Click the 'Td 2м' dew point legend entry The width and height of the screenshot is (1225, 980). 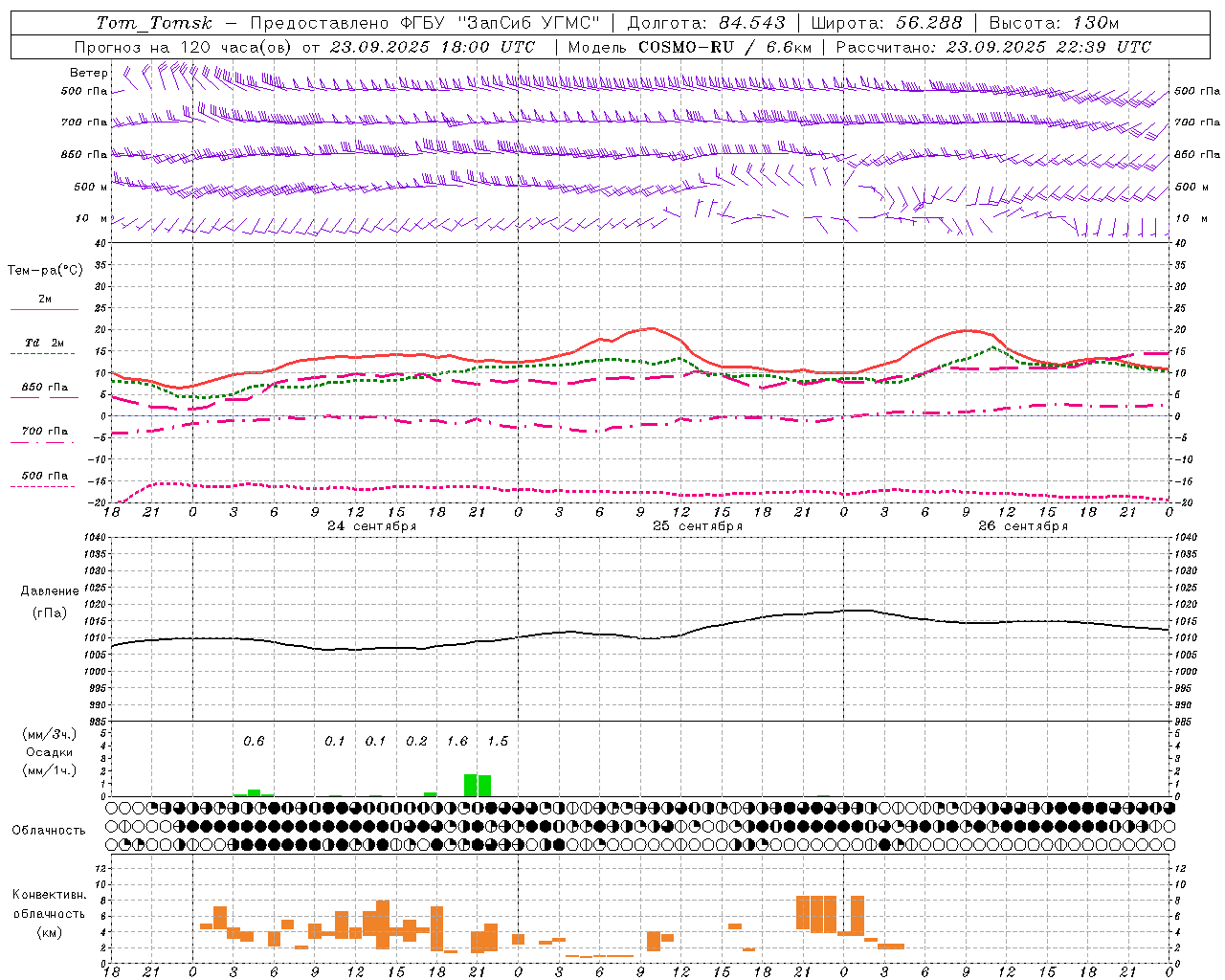(44, 343)
